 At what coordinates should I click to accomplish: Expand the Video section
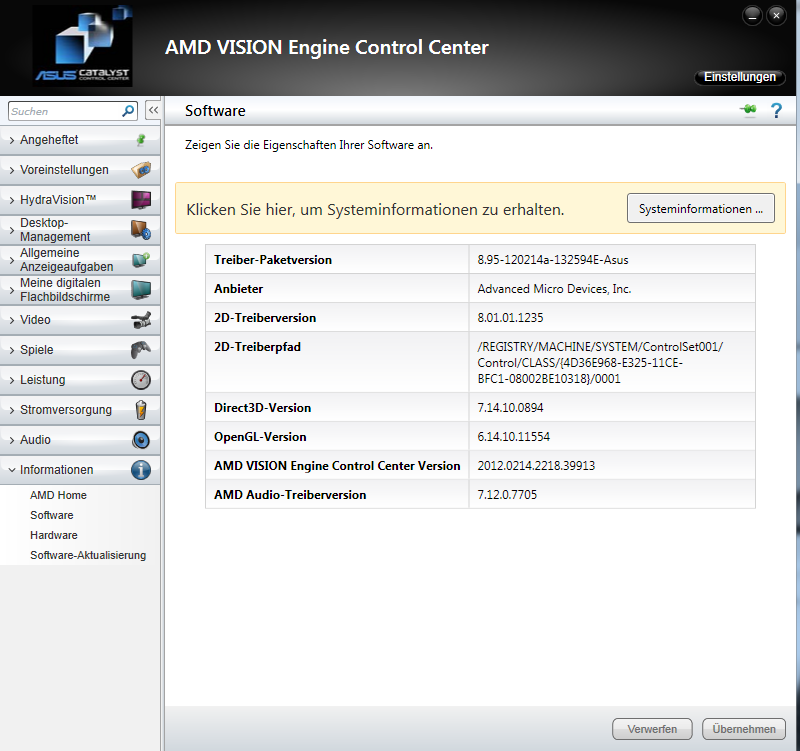[x=81, y=320]
